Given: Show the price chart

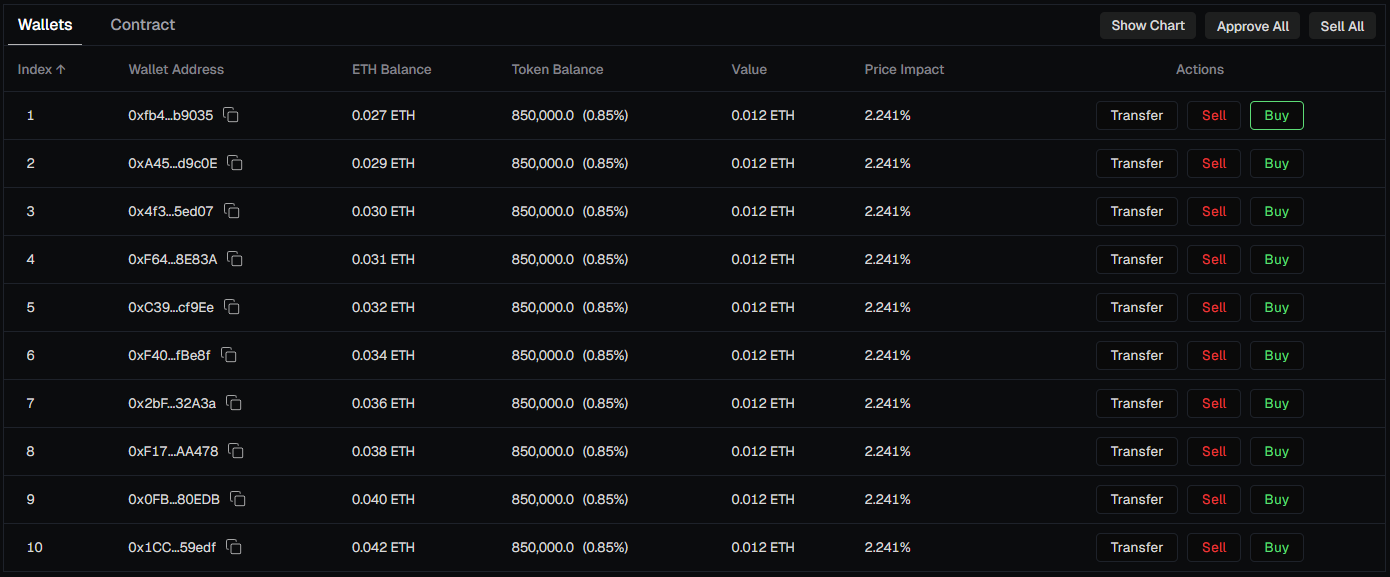Looking at the screenshot, I should click(x=1148, y=26).
